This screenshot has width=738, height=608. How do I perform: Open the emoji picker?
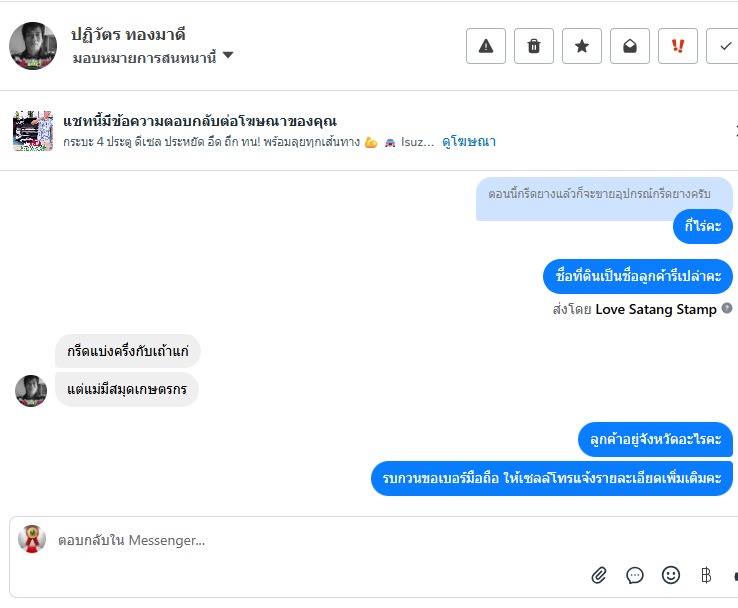coord(671,575)
